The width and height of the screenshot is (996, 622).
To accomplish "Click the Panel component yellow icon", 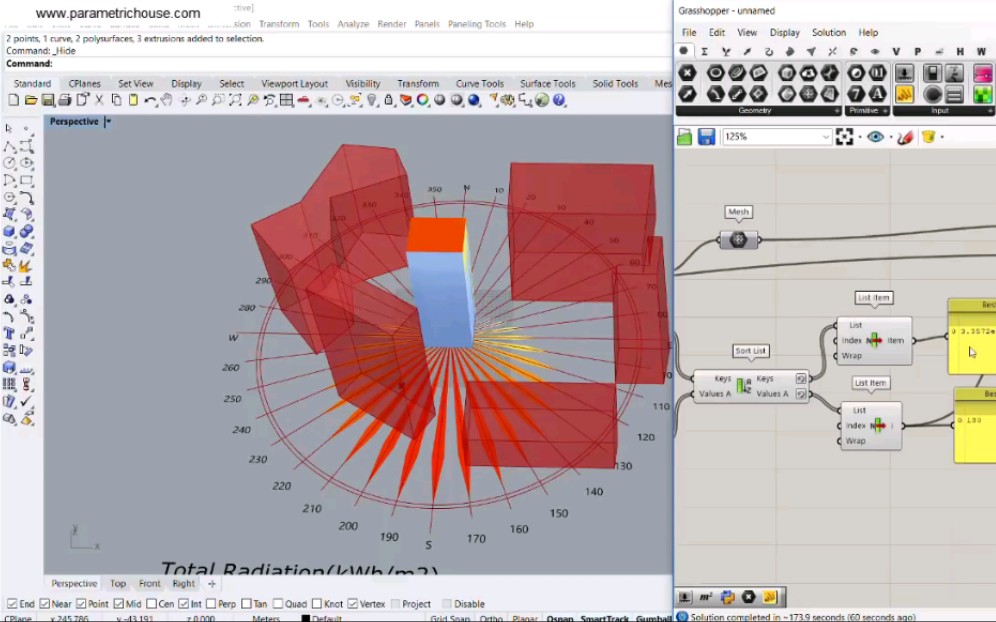I will [905, 94].
